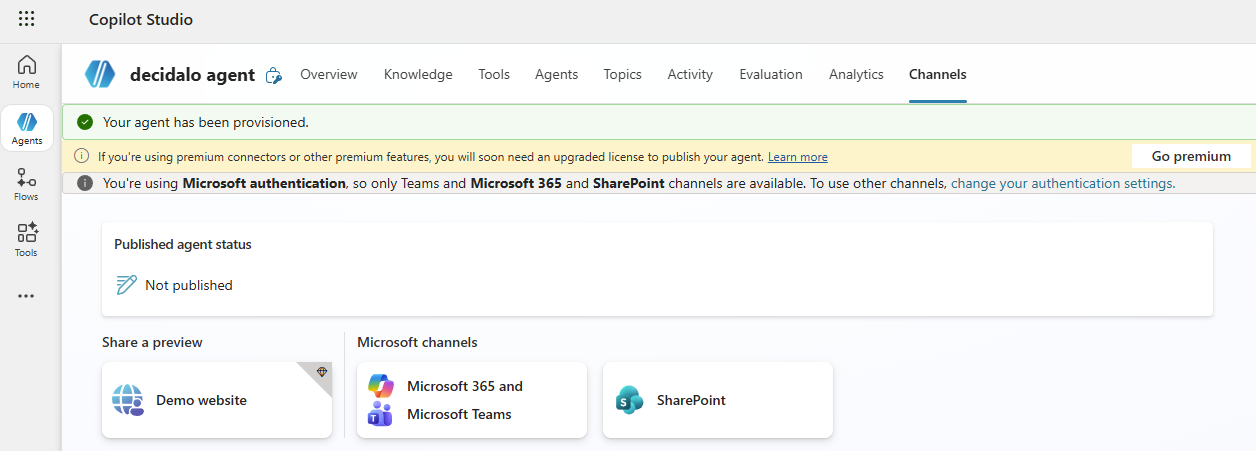
Task: Open the SharePoint channel card
Action: tap(718, 400)
